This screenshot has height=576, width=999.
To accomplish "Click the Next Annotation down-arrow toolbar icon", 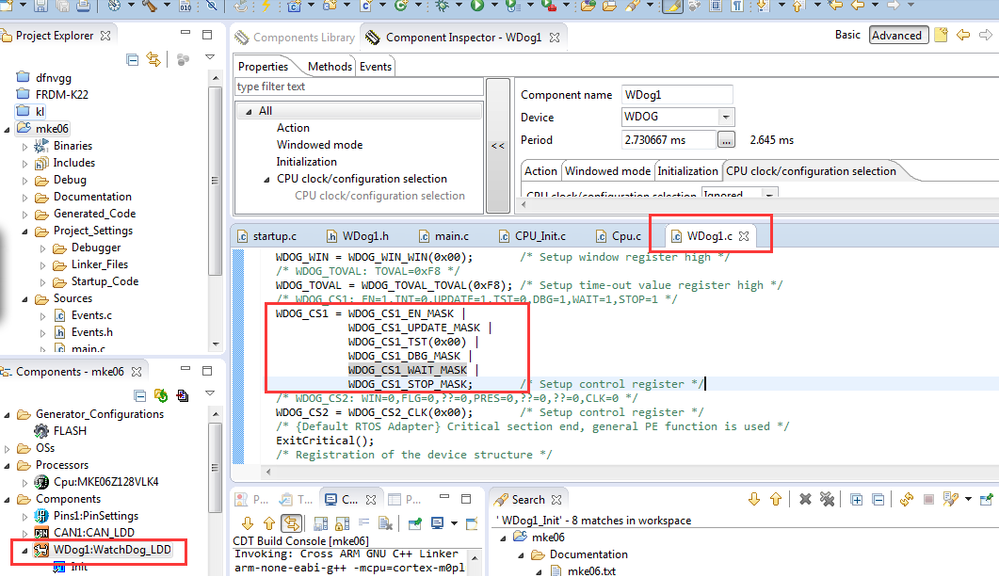I will click(x=763, y=6).
